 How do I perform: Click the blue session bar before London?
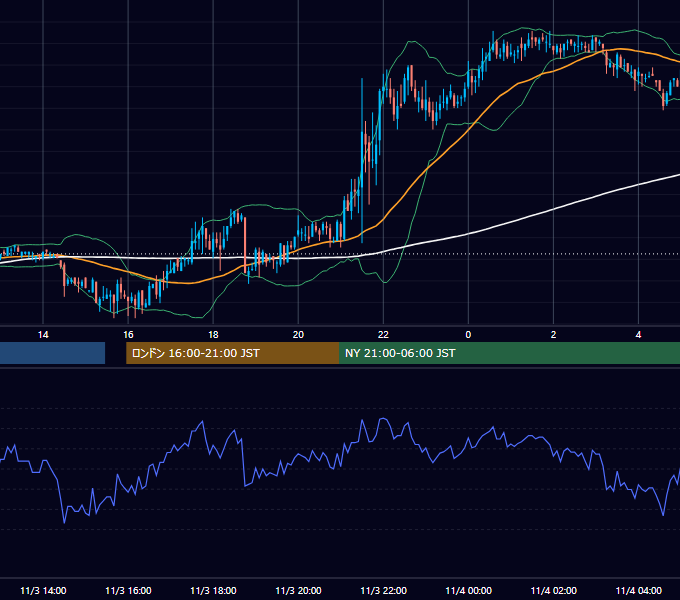pos(52,353)
